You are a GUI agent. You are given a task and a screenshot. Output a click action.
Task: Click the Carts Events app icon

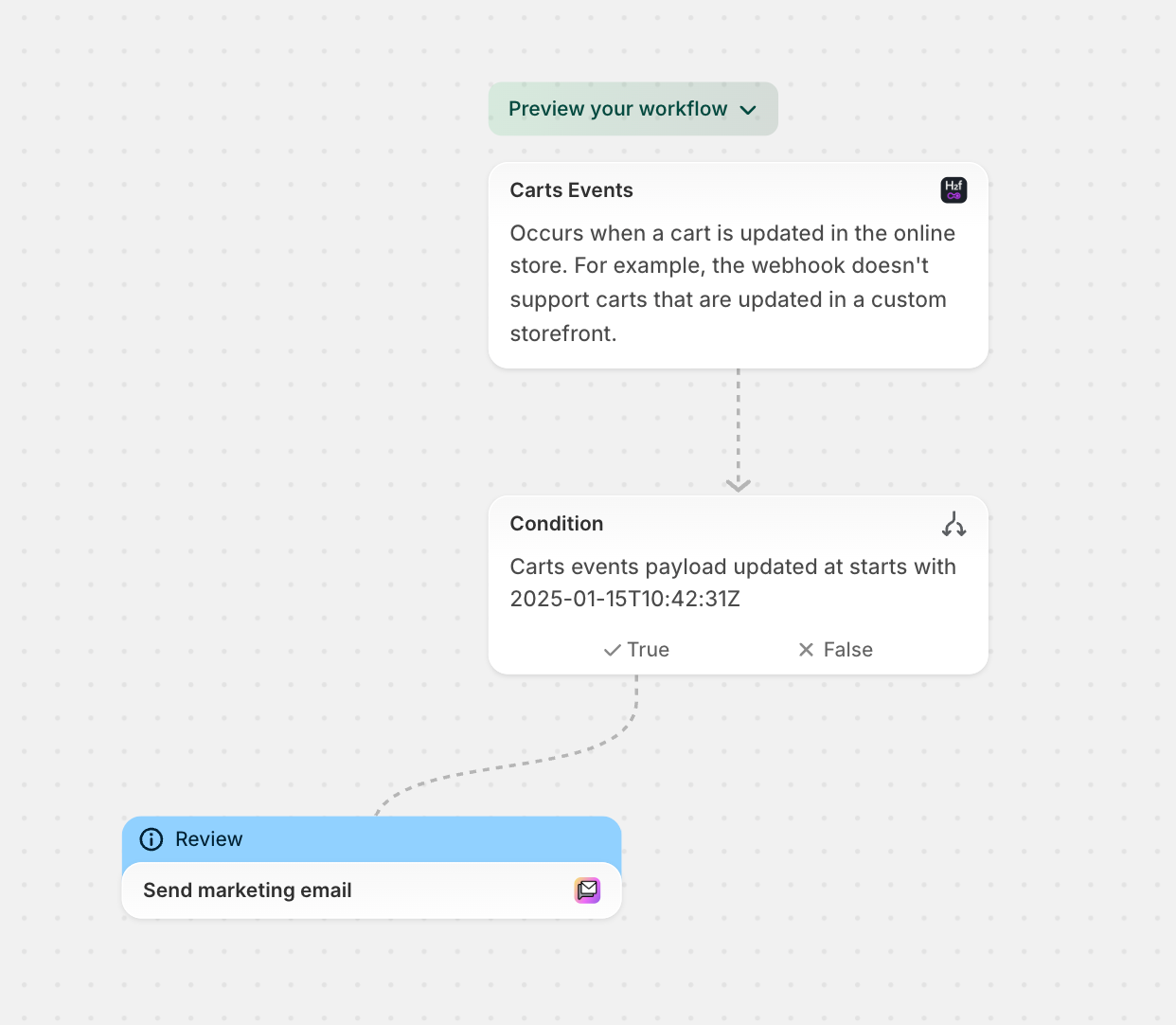[953, 190]
